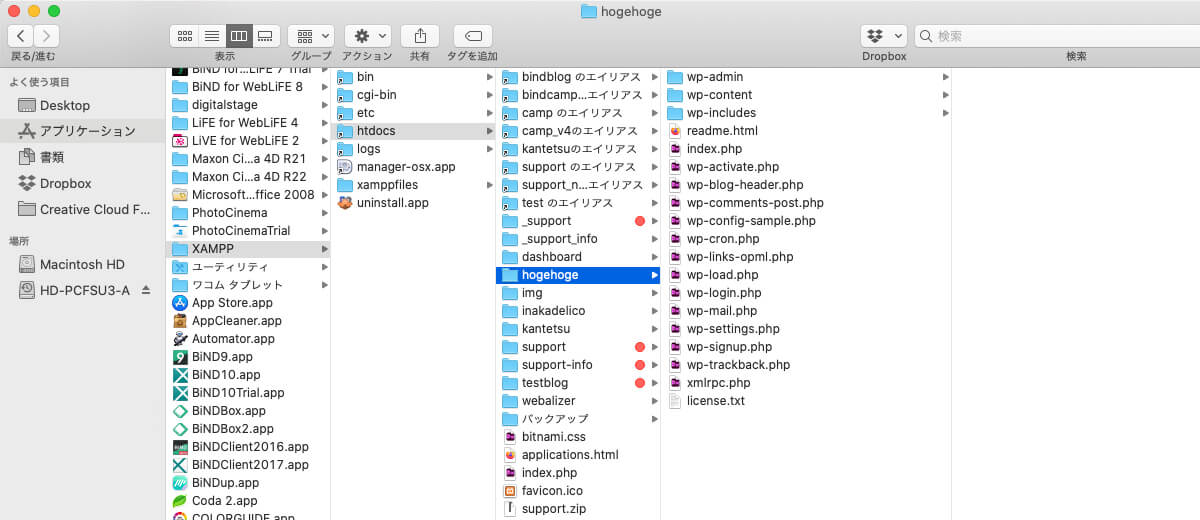1200x520 pixels.
Task: Click the BiNDClient2016.app icon
Action: (x=180, y=447)
